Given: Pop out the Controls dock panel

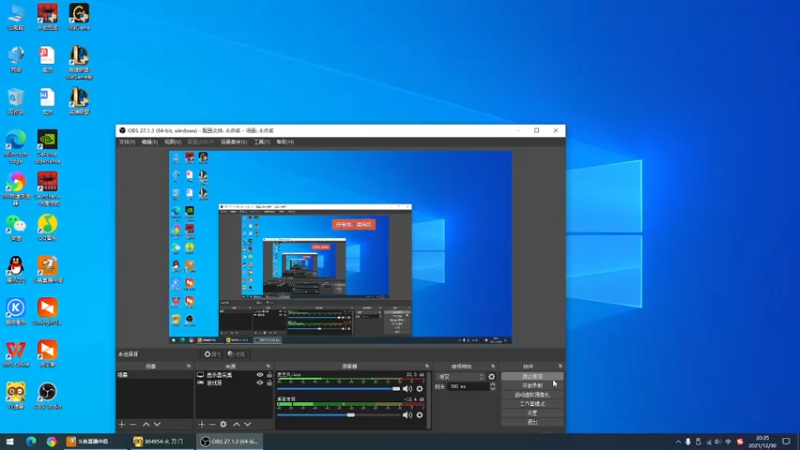Looking at the screenshot, I should (x=560, y=366).
